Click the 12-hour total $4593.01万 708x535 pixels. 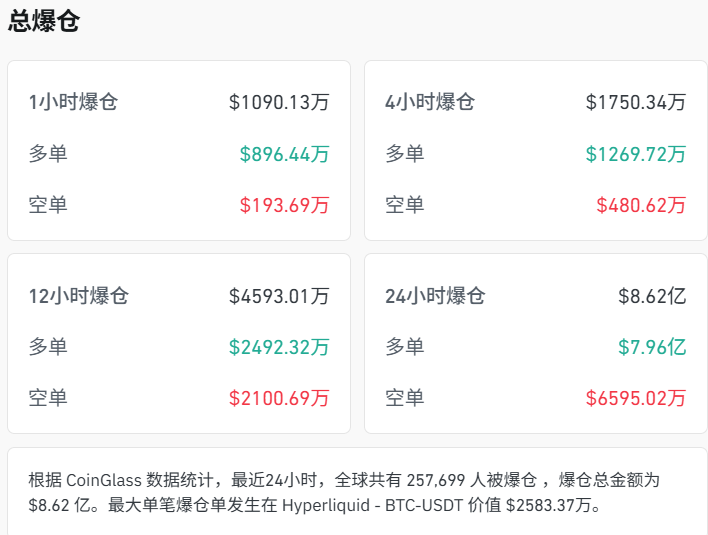(x=279, y=296)
